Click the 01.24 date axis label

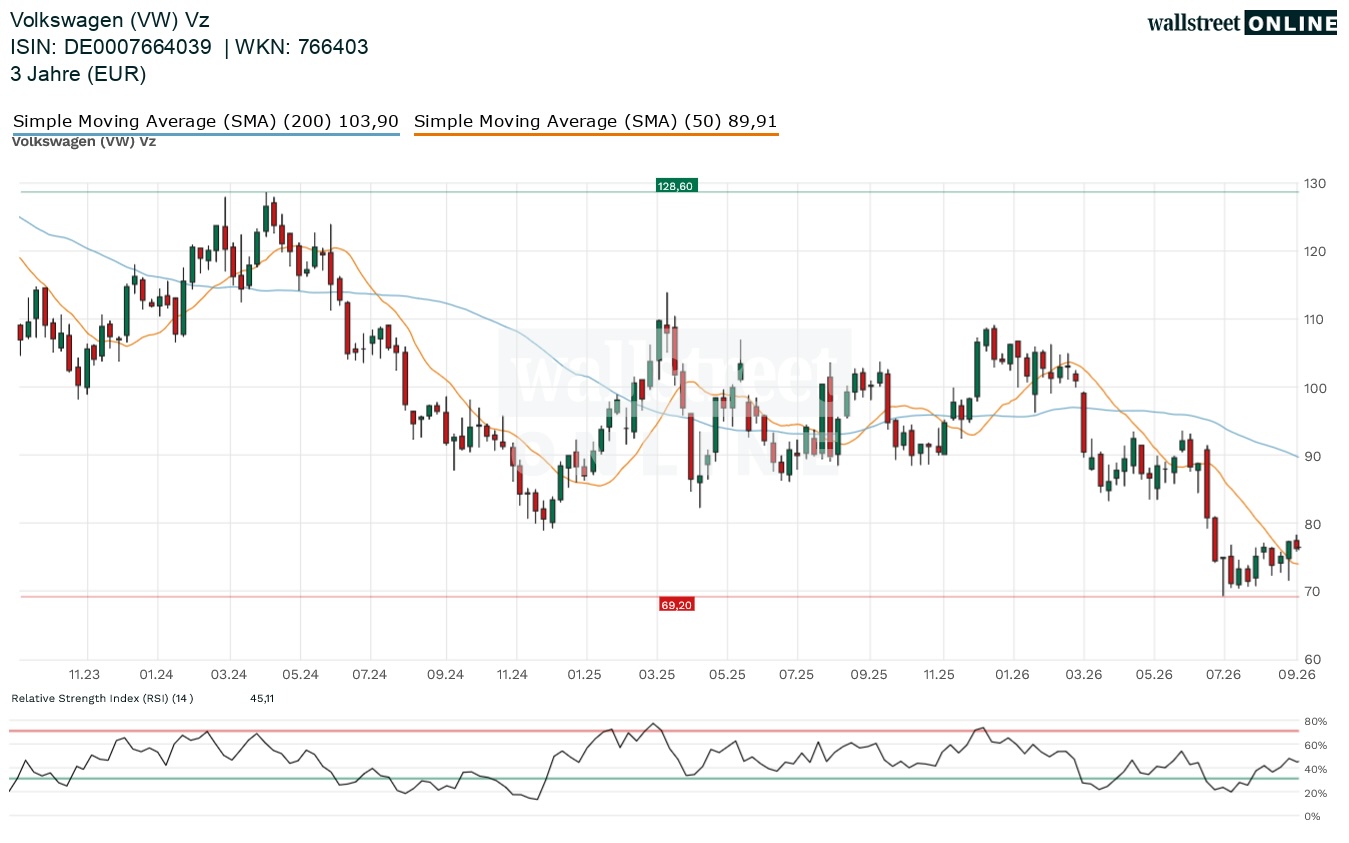click(x=157, y=675)
